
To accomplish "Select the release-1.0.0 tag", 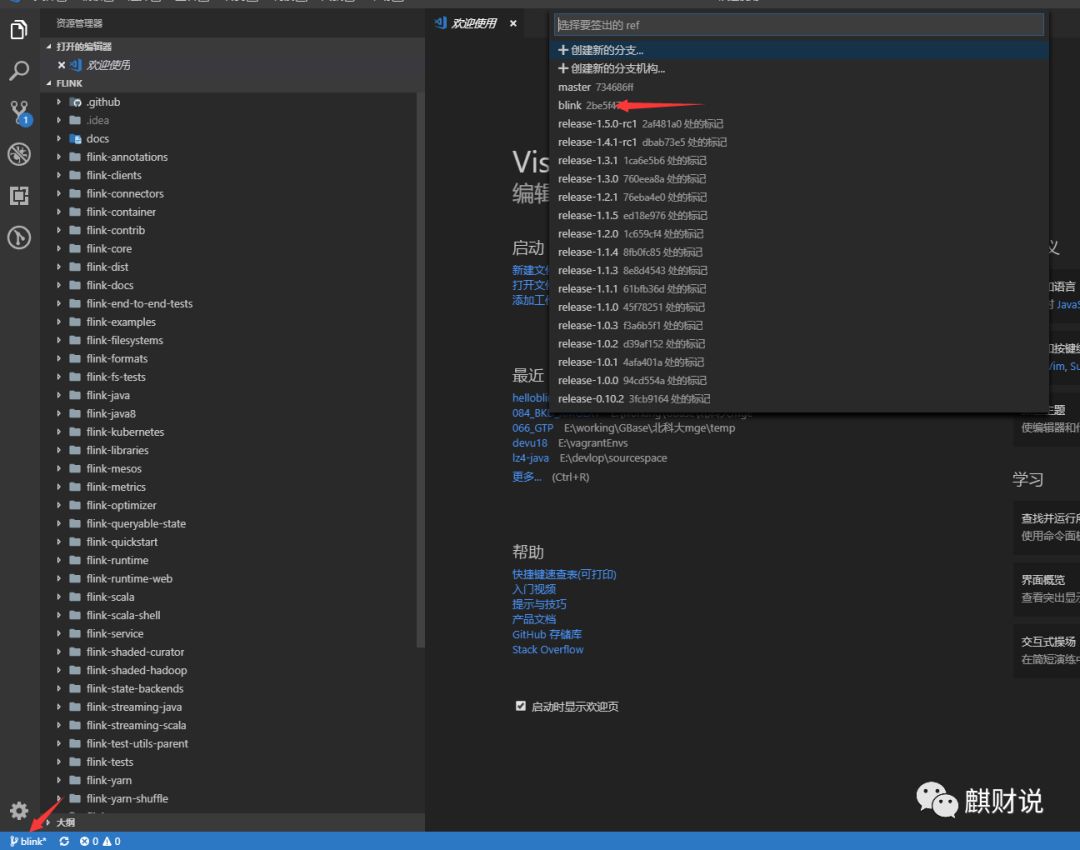I will pos(799,380).
